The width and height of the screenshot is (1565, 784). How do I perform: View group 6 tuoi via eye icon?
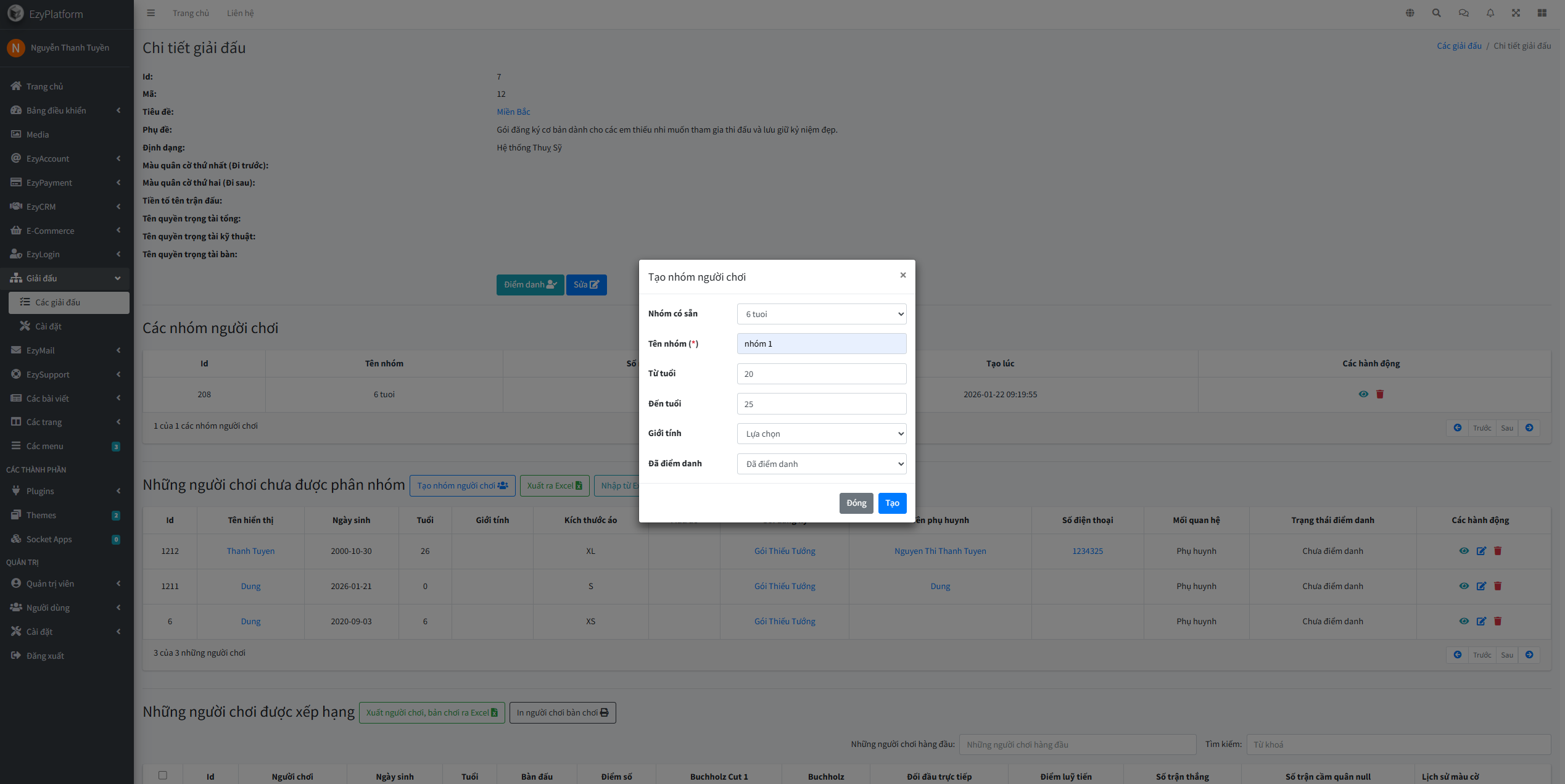click(1363, 394)
